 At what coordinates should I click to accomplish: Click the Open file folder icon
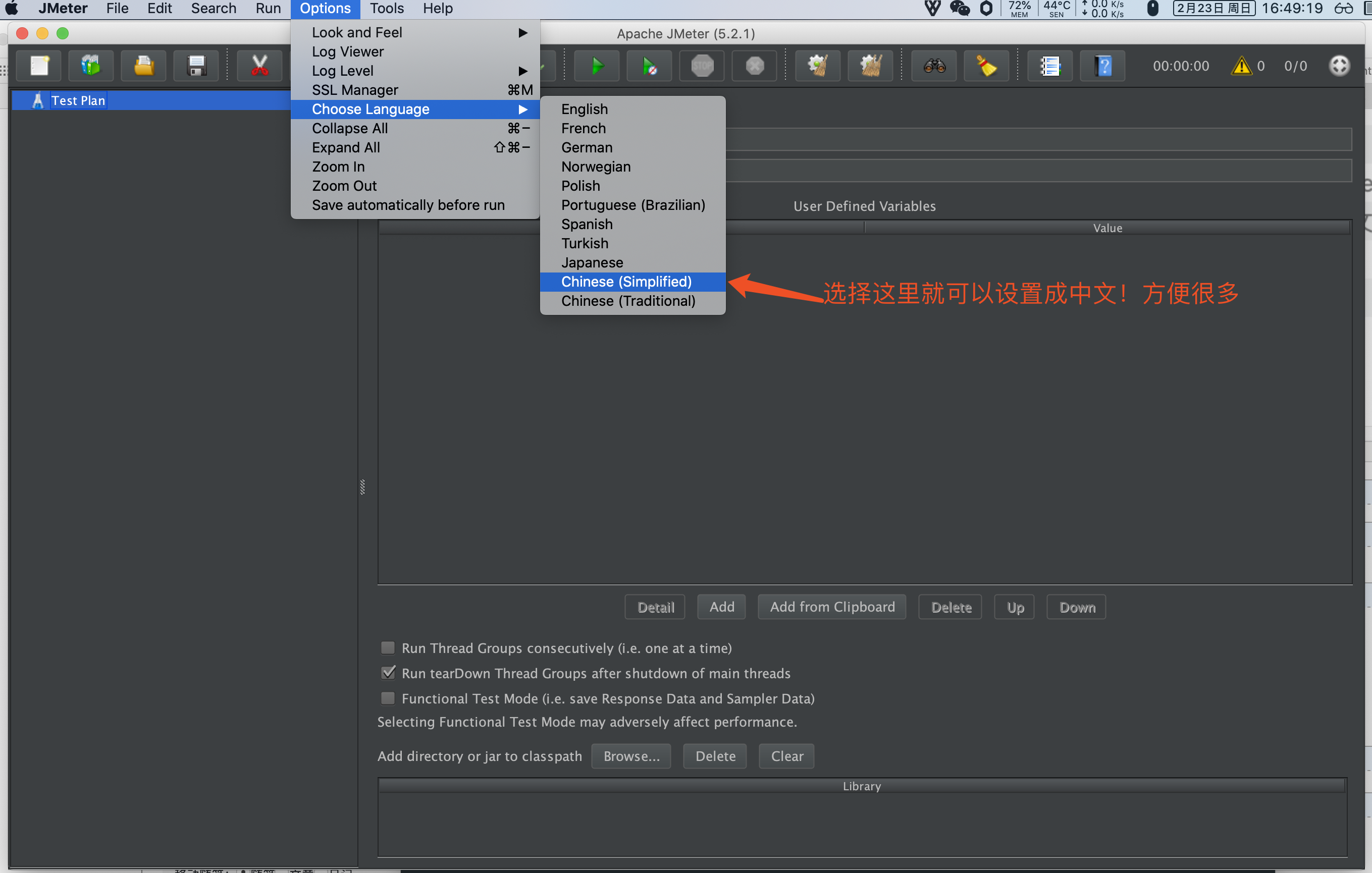click(x=143, y=66)
